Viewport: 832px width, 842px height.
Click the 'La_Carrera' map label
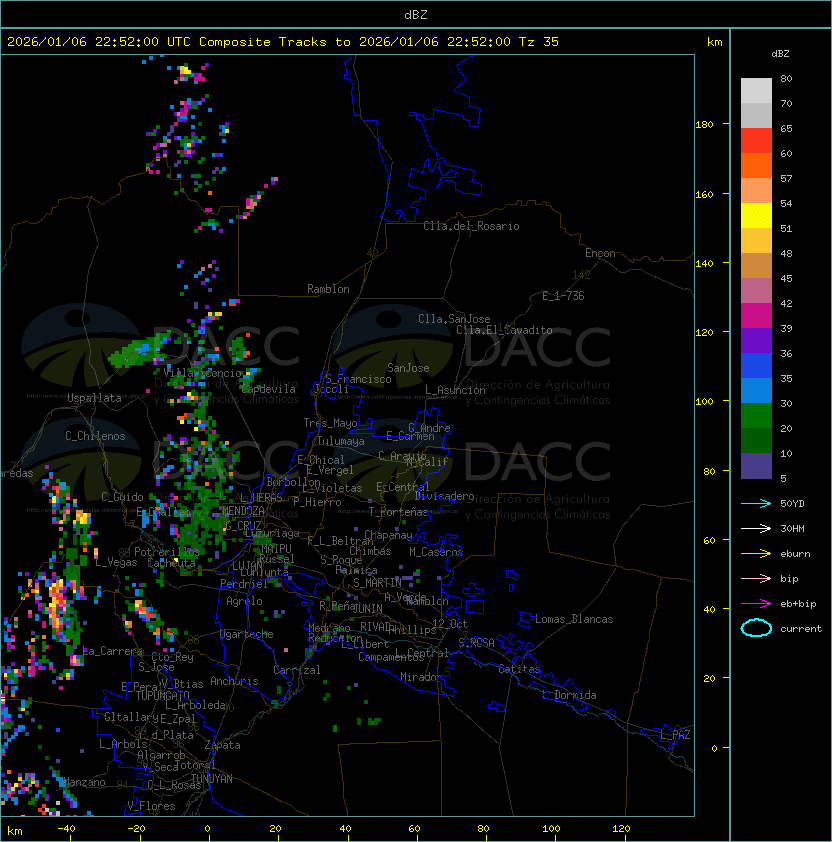[x=112, y=651]
